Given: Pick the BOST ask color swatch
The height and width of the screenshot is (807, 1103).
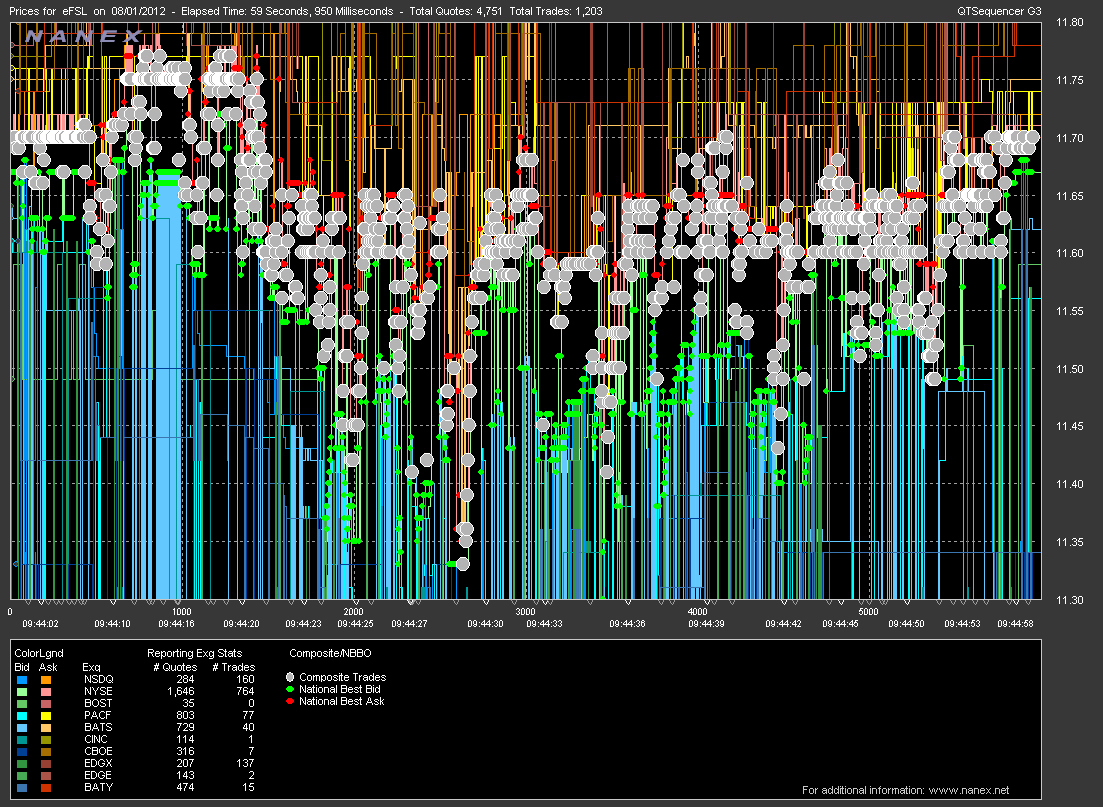Looking at the screenshot, I should click(x=46, y=704).
